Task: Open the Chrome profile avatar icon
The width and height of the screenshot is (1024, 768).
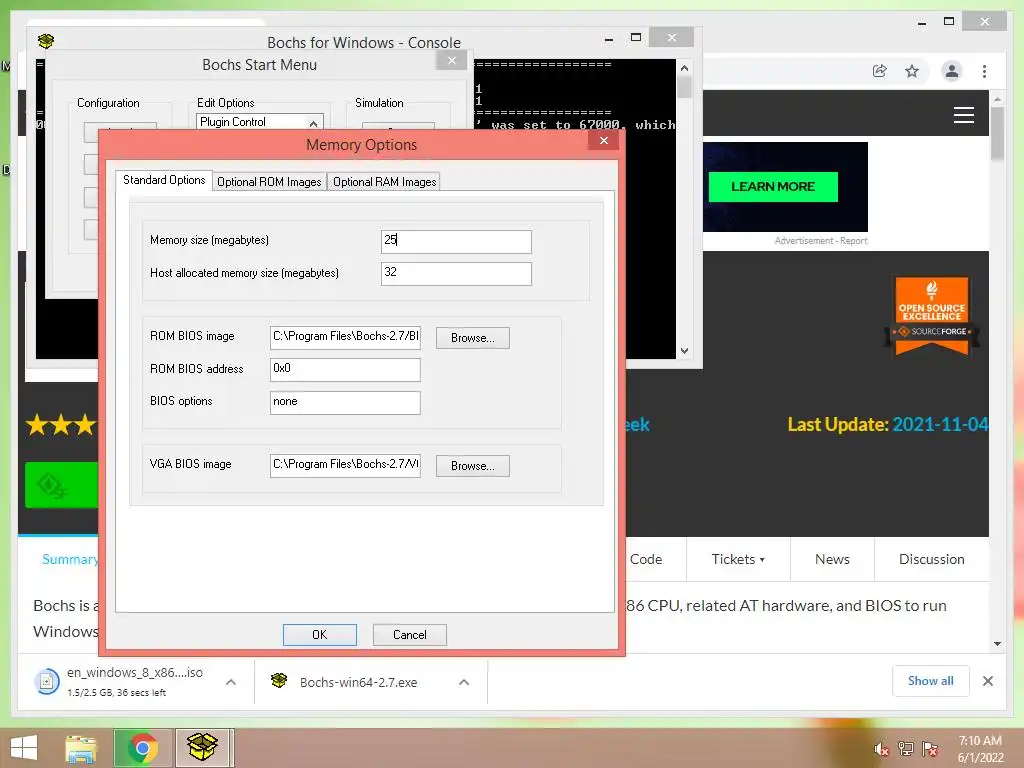Action: click(952, 71)
